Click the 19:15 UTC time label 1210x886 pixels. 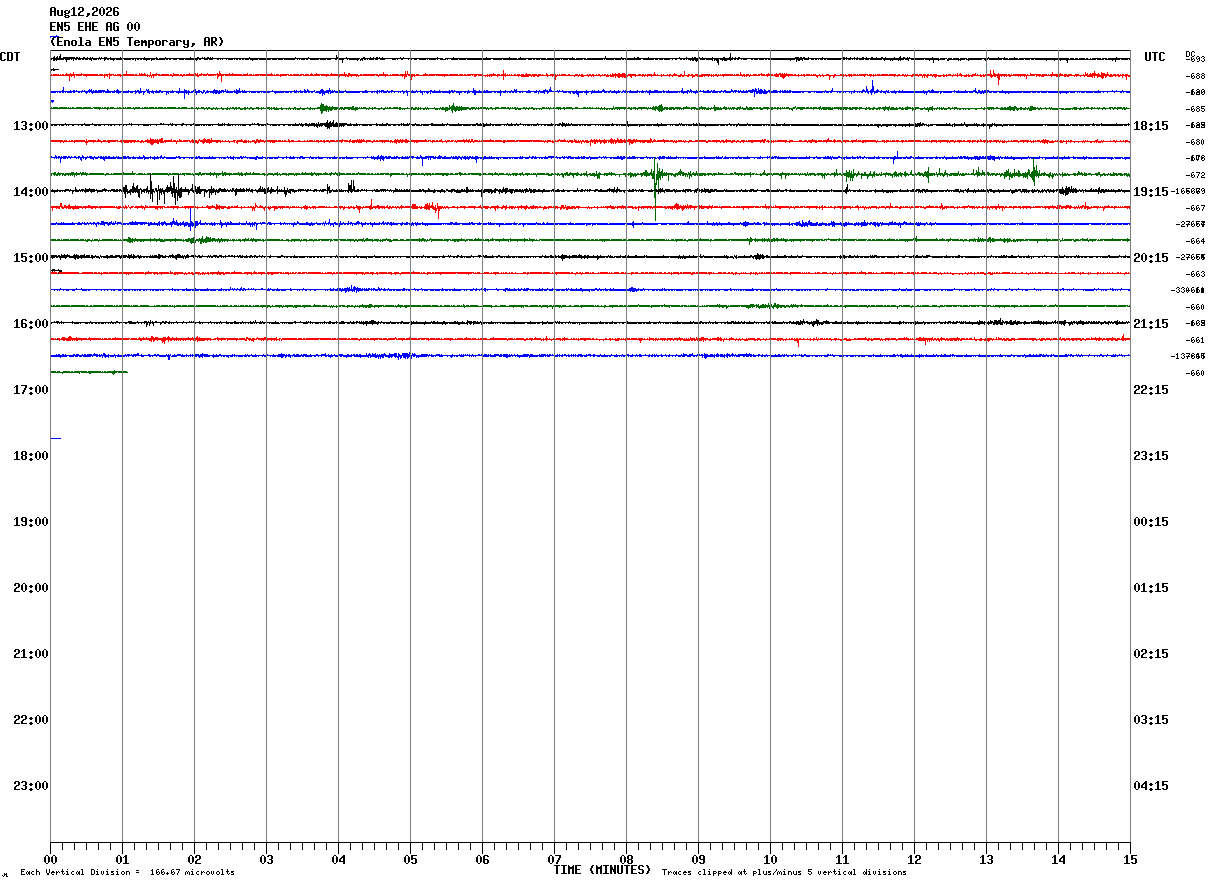pyautogui.click(x=1151, y=192)
